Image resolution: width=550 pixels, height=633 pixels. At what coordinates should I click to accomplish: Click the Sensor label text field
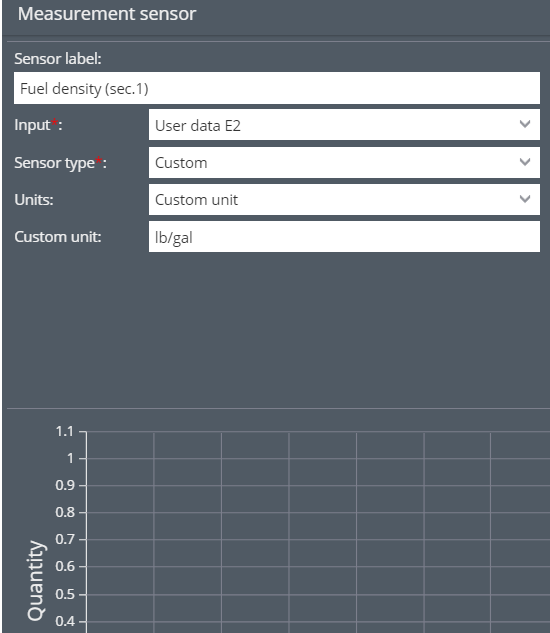click(x=277, y=88)
